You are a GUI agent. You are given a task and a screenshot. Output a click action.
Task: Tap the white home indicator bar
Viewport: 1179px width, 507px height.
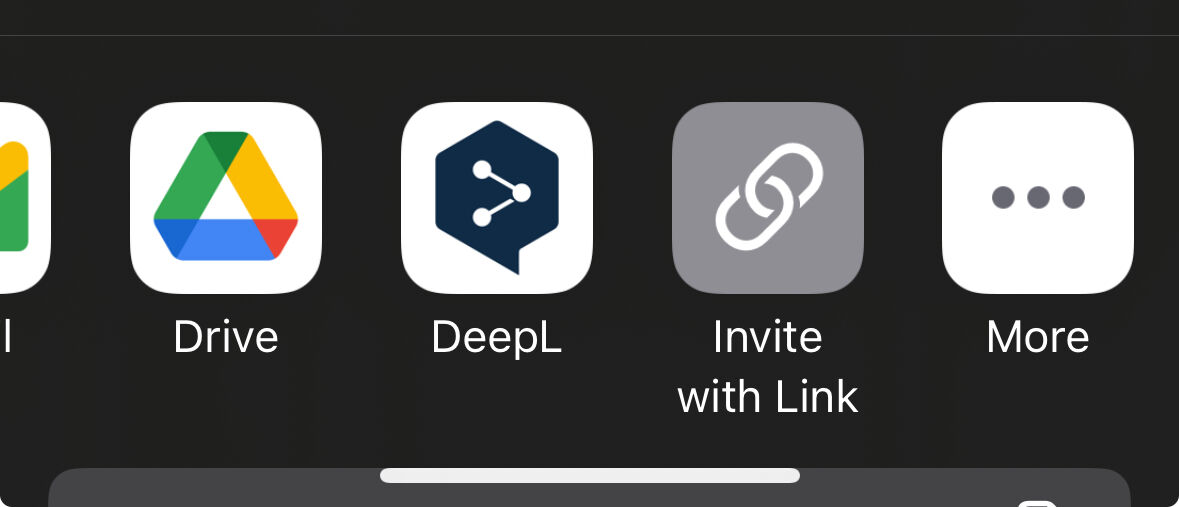tap(590, 475)
